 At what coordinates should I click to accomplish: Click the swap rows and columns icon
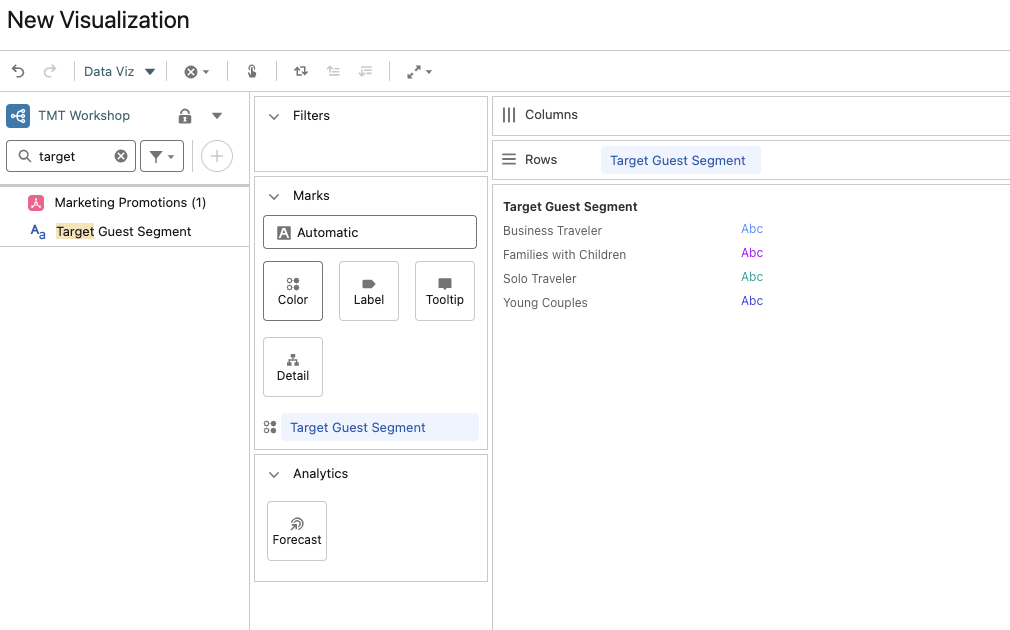click(301, 71)
